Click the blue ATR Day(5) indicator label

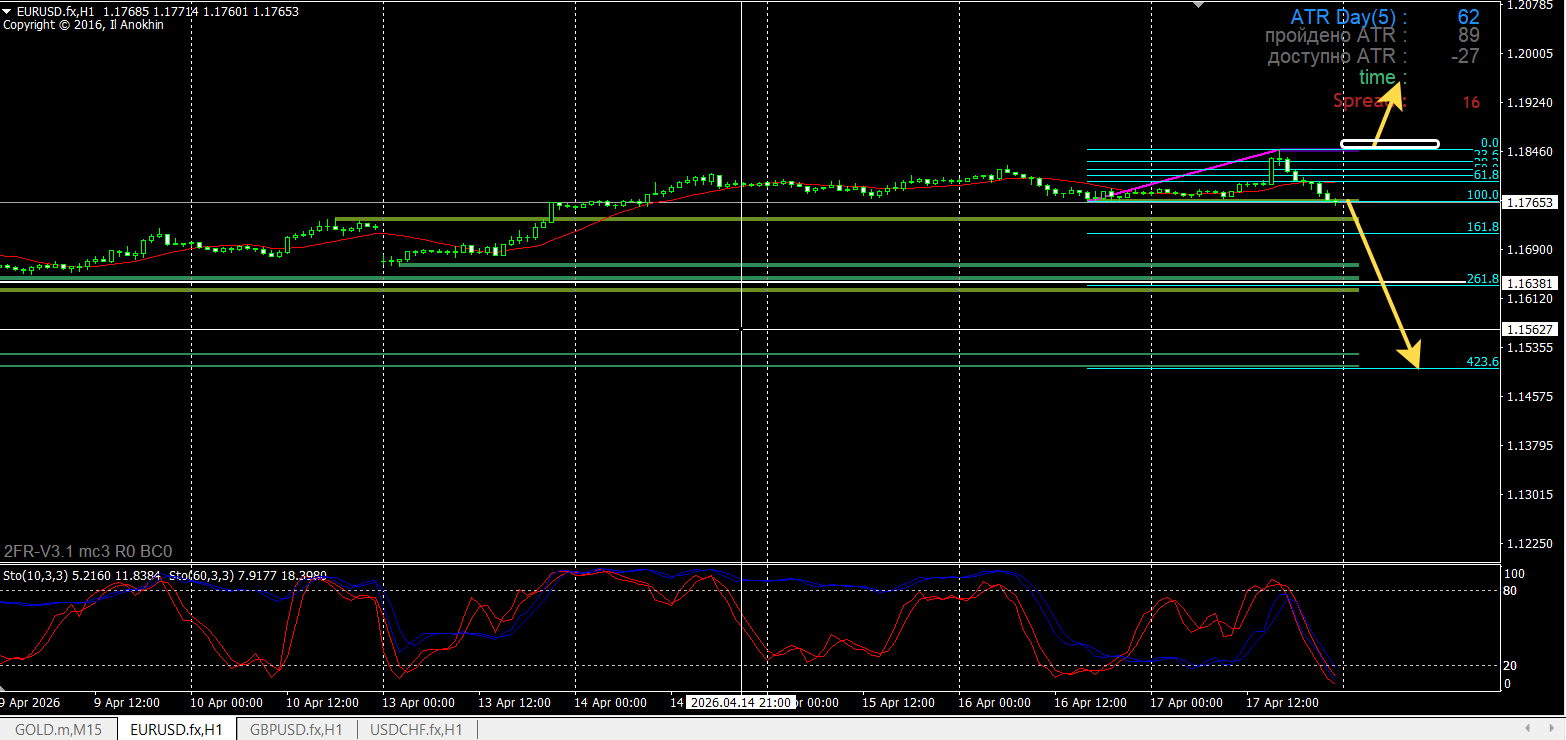coord(1347,17)
